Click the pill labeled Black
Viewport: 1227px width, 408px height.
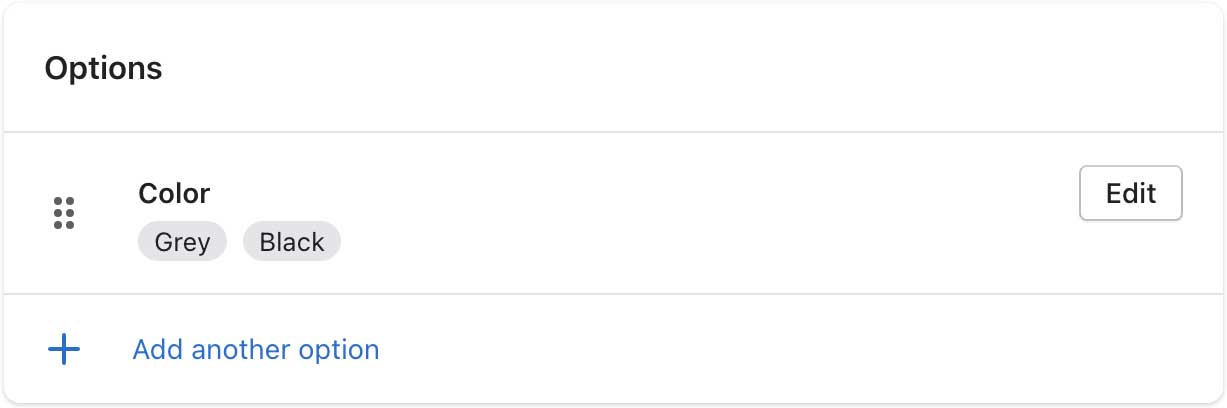[x=292, y=242]
